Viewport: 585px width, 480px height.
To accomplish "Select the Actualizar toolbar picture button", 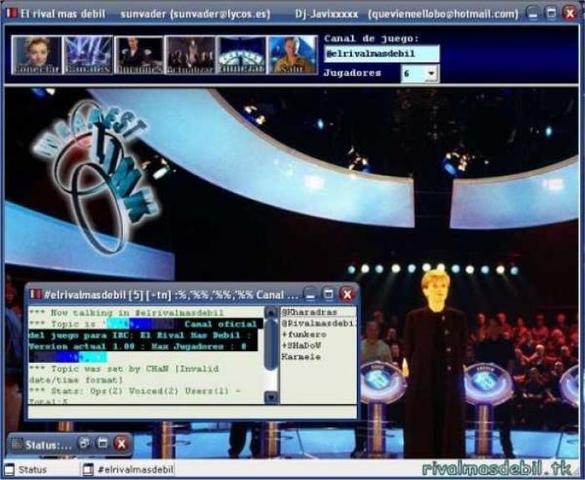I will click(191, 55).
